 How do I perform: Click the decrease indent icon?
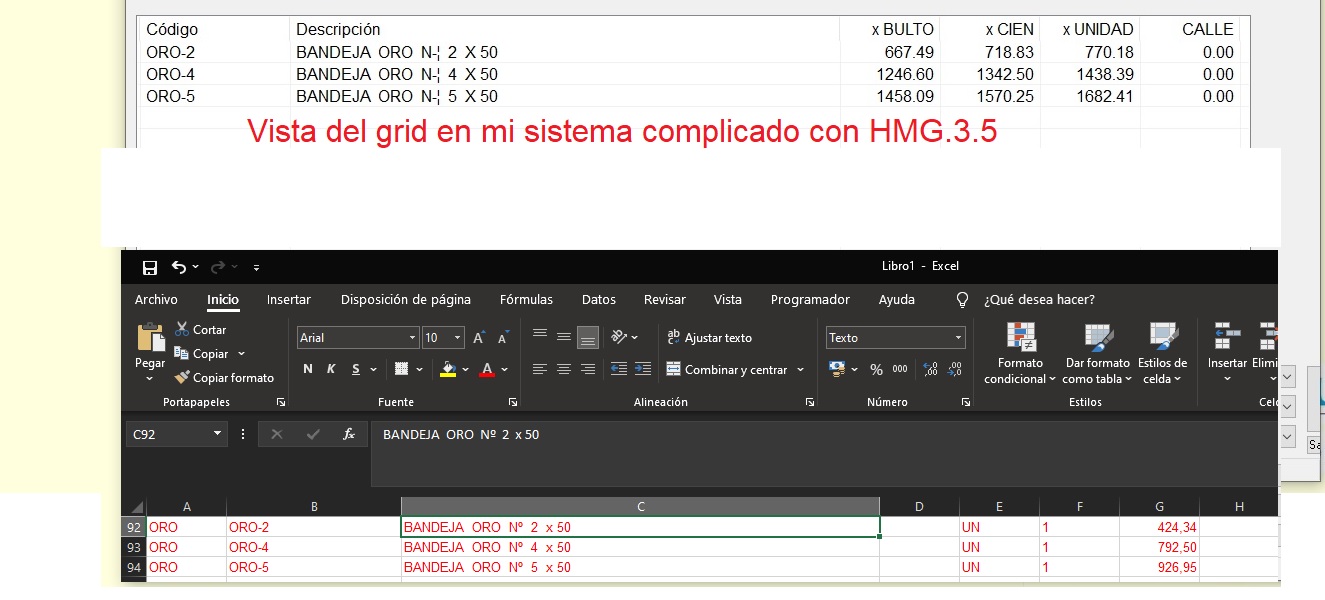pos(618,369)
